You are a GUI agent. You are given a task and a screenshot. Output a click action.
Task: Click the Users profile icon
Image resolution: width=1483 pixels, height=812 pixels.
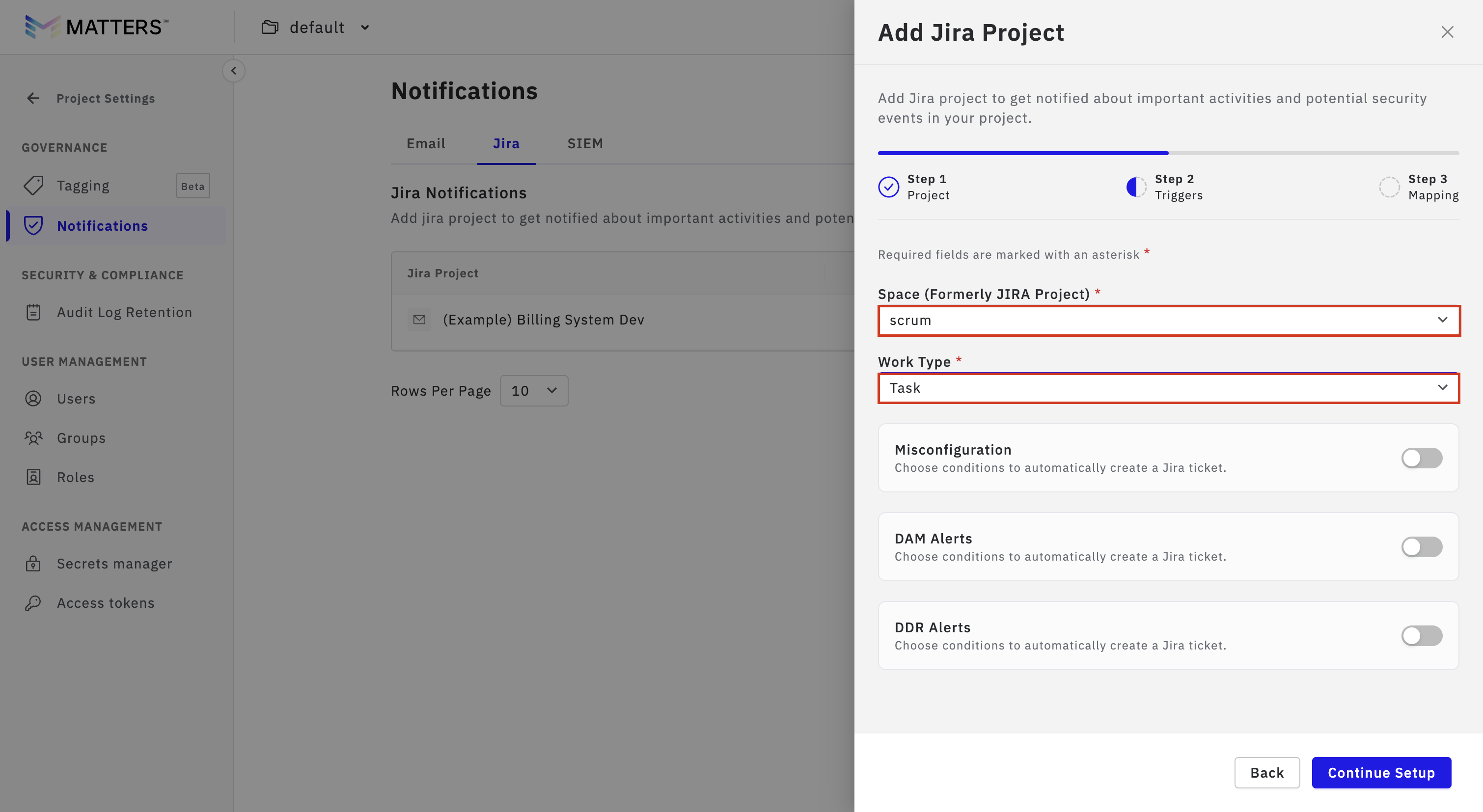(33, 398)
